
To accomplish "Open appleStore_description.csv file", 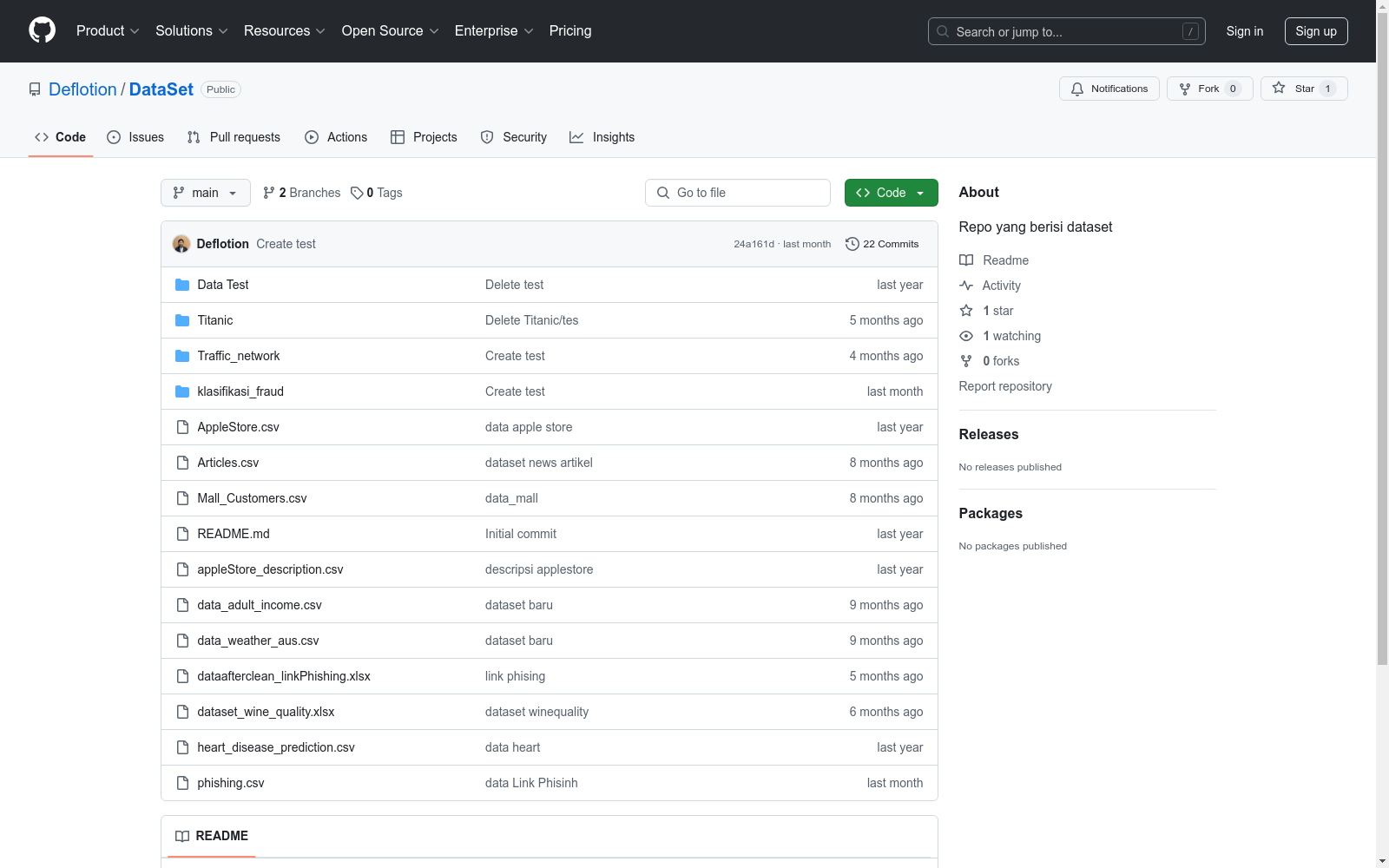I will tap(270, 569).
